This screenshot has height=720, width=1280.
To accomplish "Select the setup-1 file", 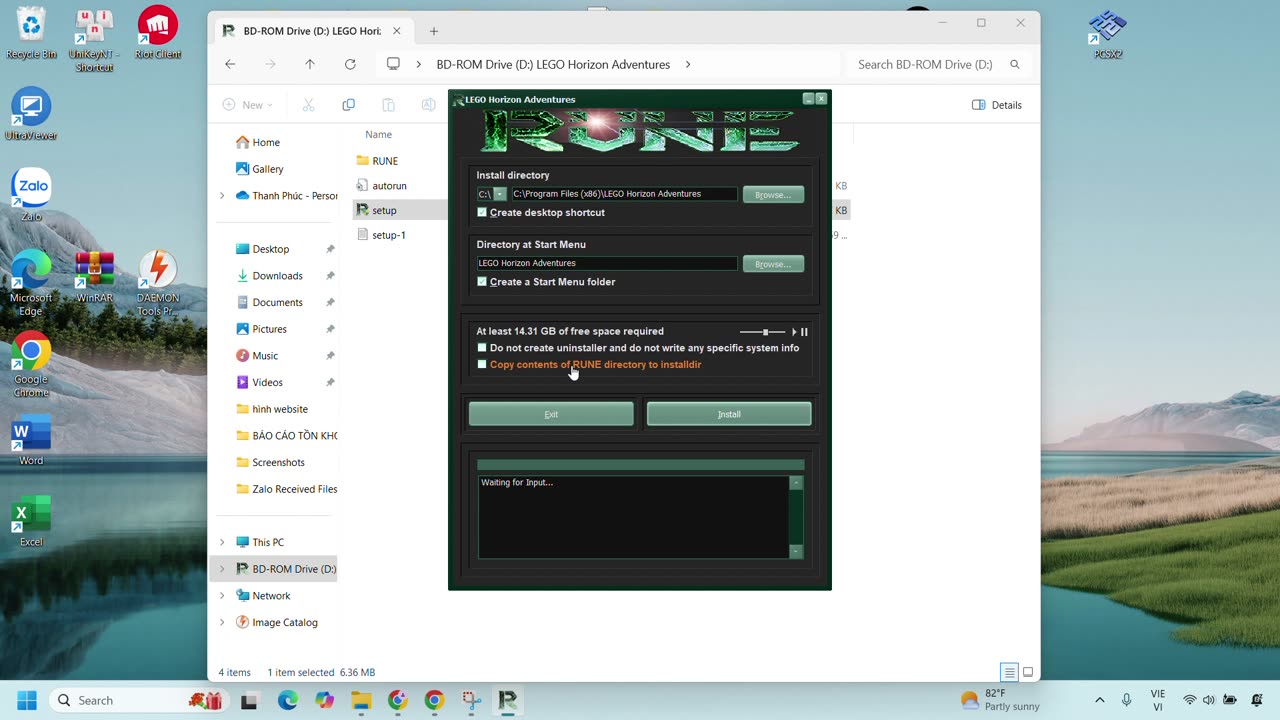I will pyautogui.click(x=389, y=235).
